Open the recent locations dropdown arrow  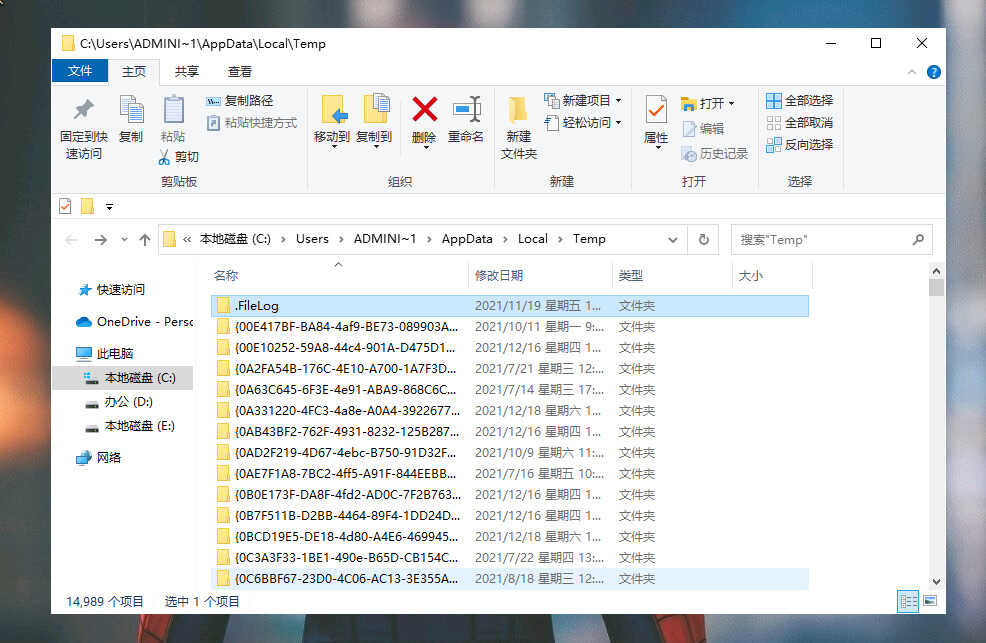click(124, 239)
